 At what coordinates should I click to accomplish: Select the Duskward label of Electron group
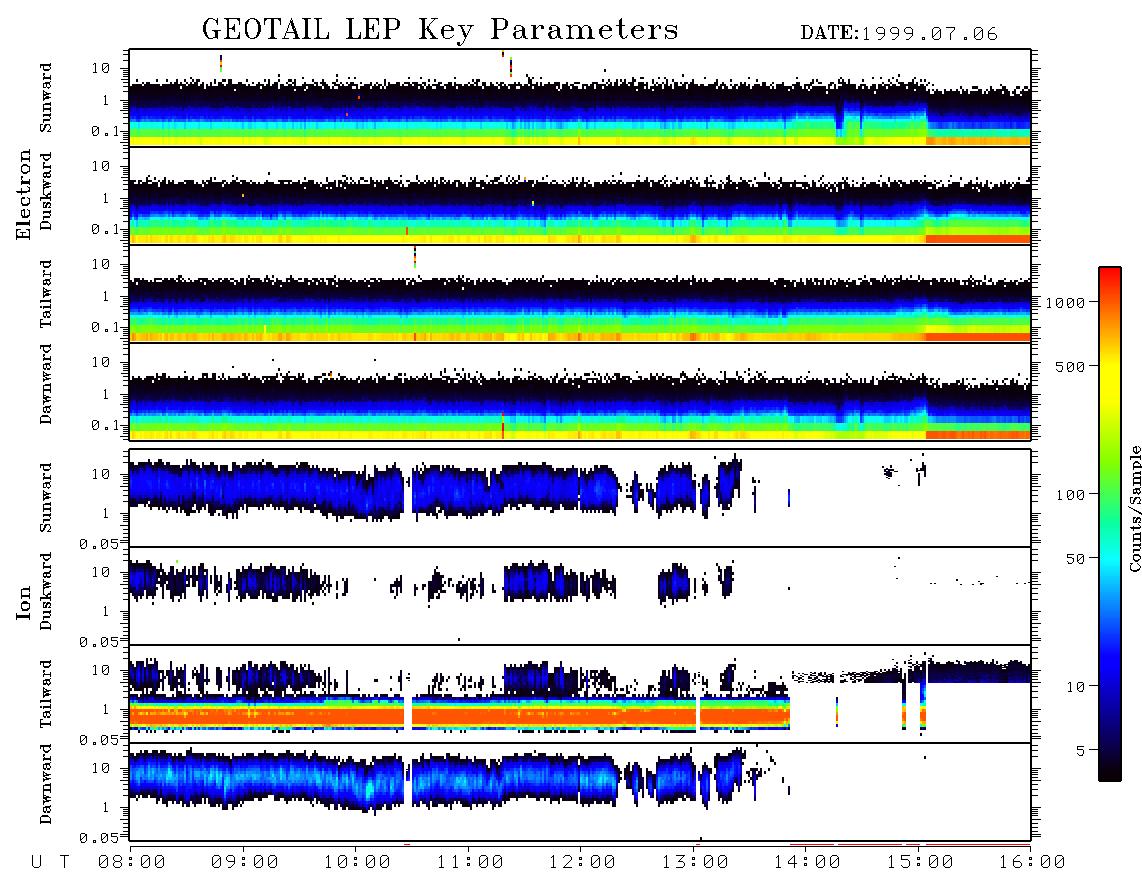[46, 191]
